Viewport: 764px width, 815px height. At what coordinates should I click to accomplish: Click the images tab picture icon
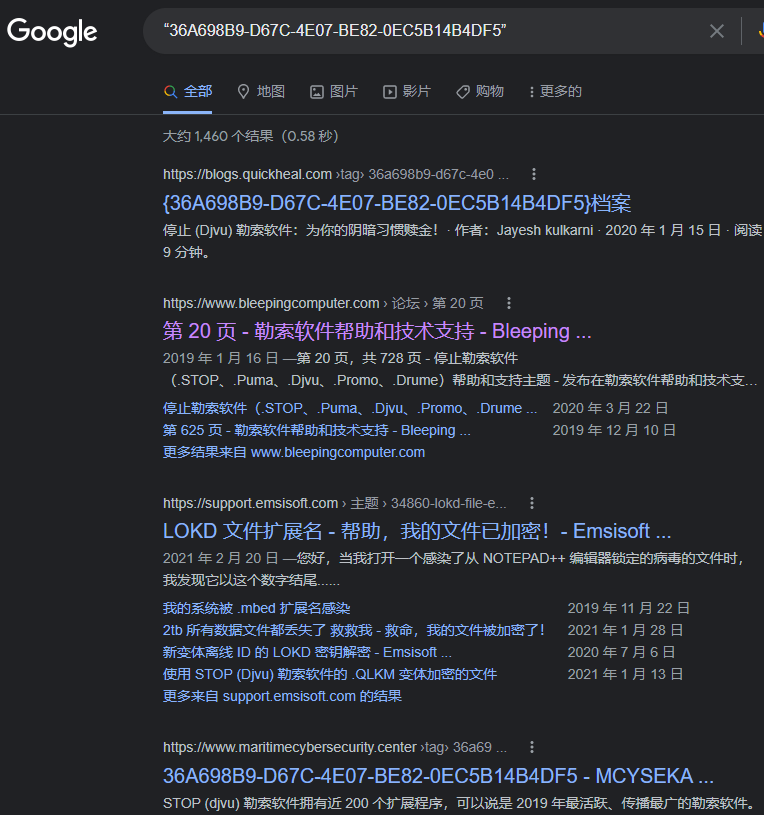point(317,92)
